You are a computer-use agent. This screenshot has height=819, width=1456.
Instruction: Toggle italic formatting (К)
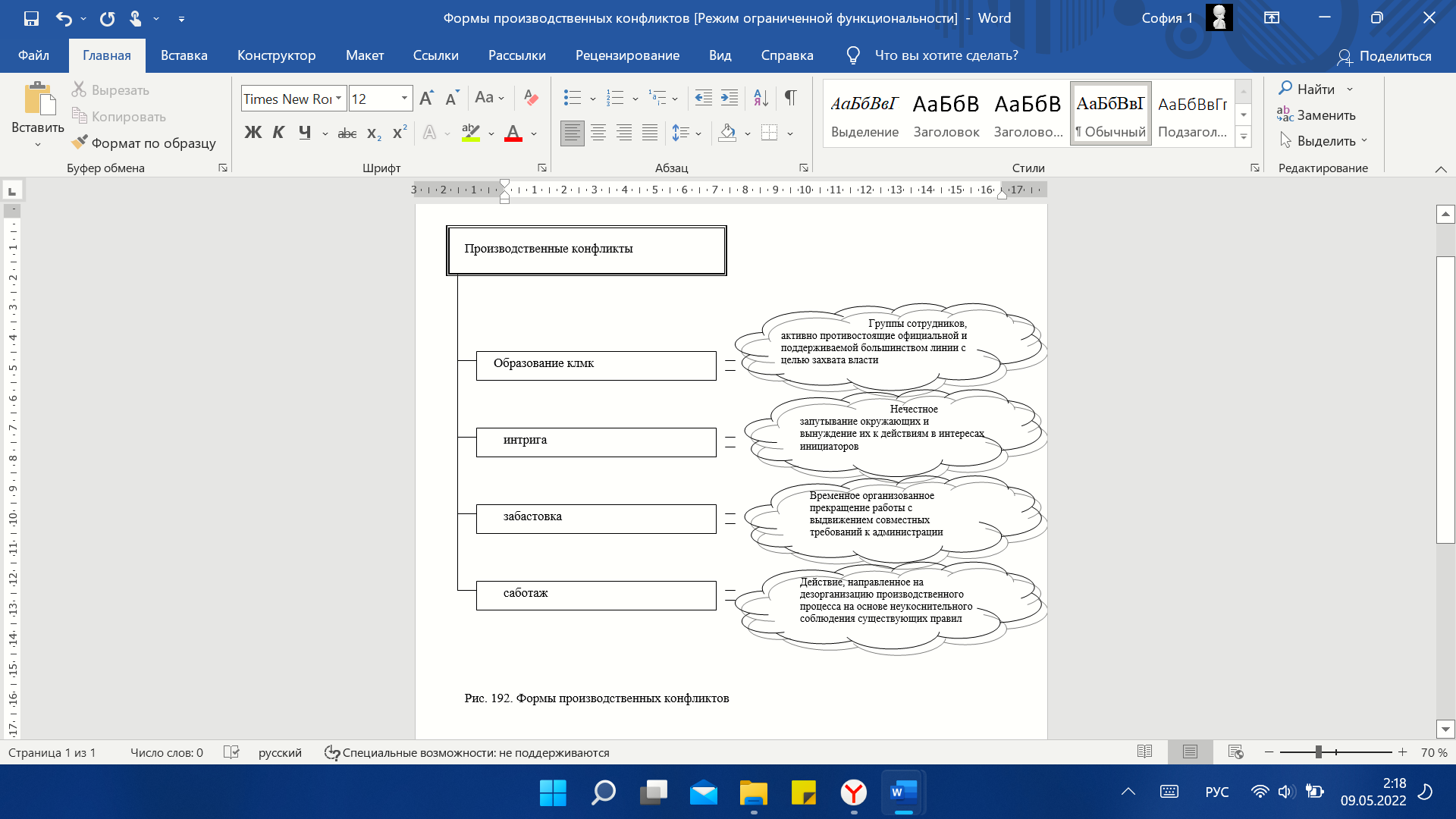tap(278, 133)
